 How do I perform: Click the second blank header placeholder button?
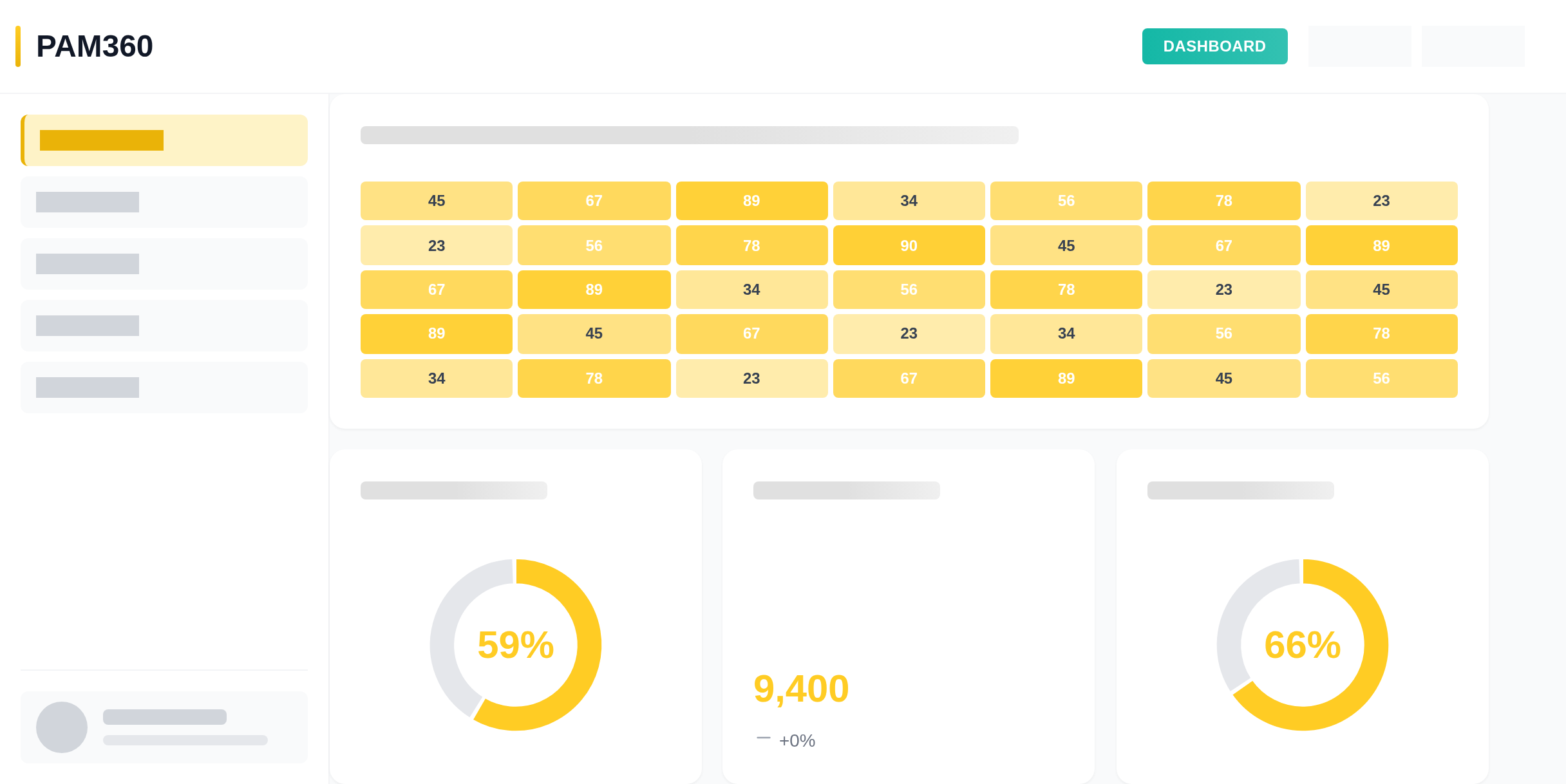(1473, 46)
